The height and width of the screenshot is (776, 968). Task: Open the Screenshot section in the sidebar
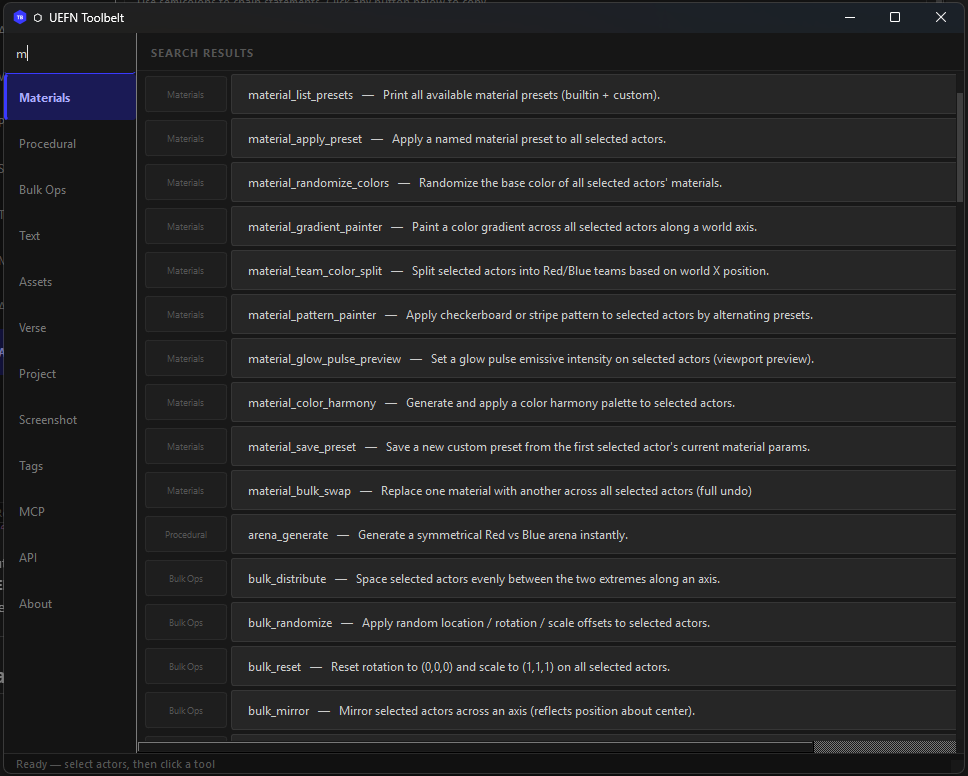(46, 419)
